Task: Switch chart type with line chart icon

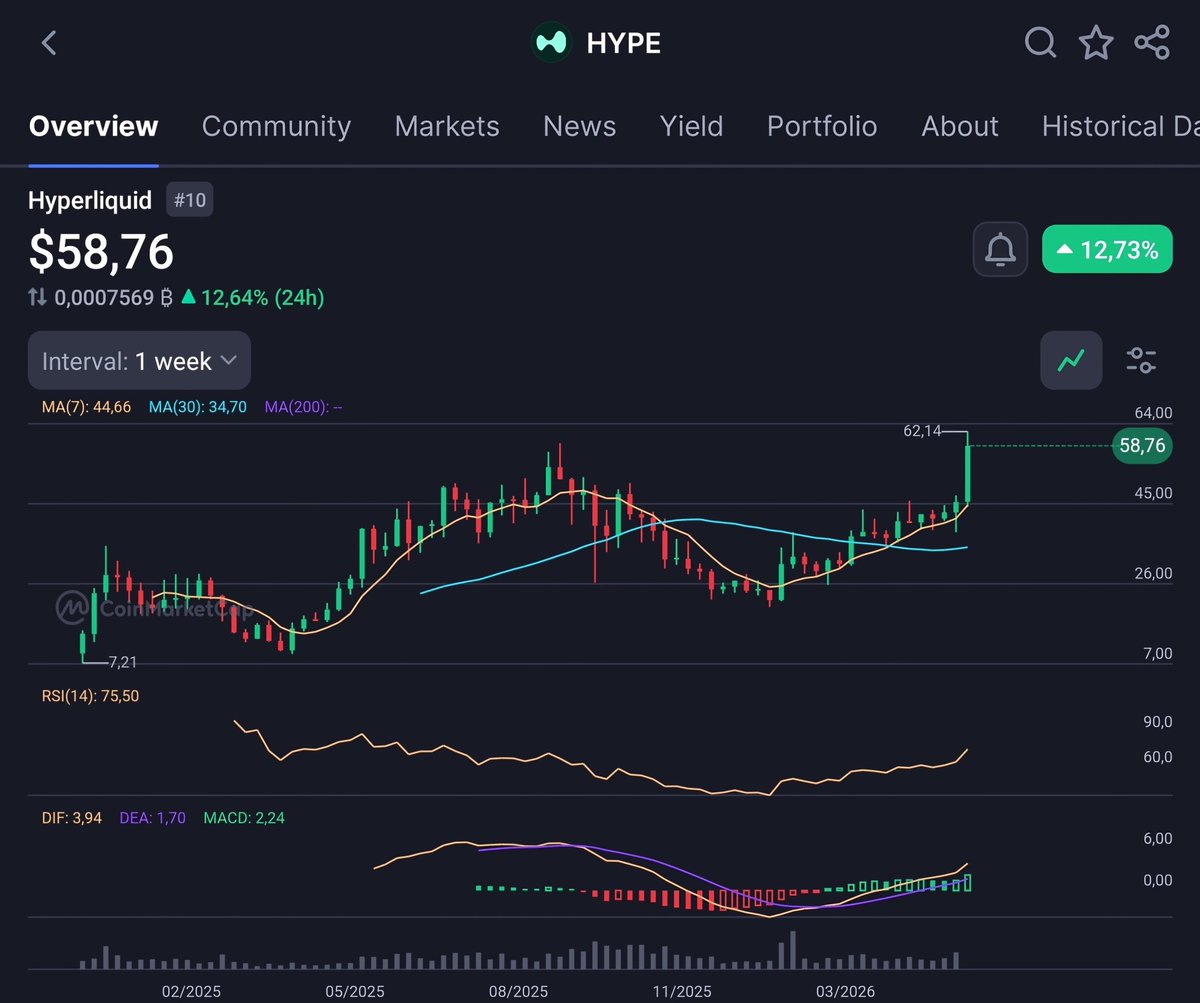Action: [1072, 360]
